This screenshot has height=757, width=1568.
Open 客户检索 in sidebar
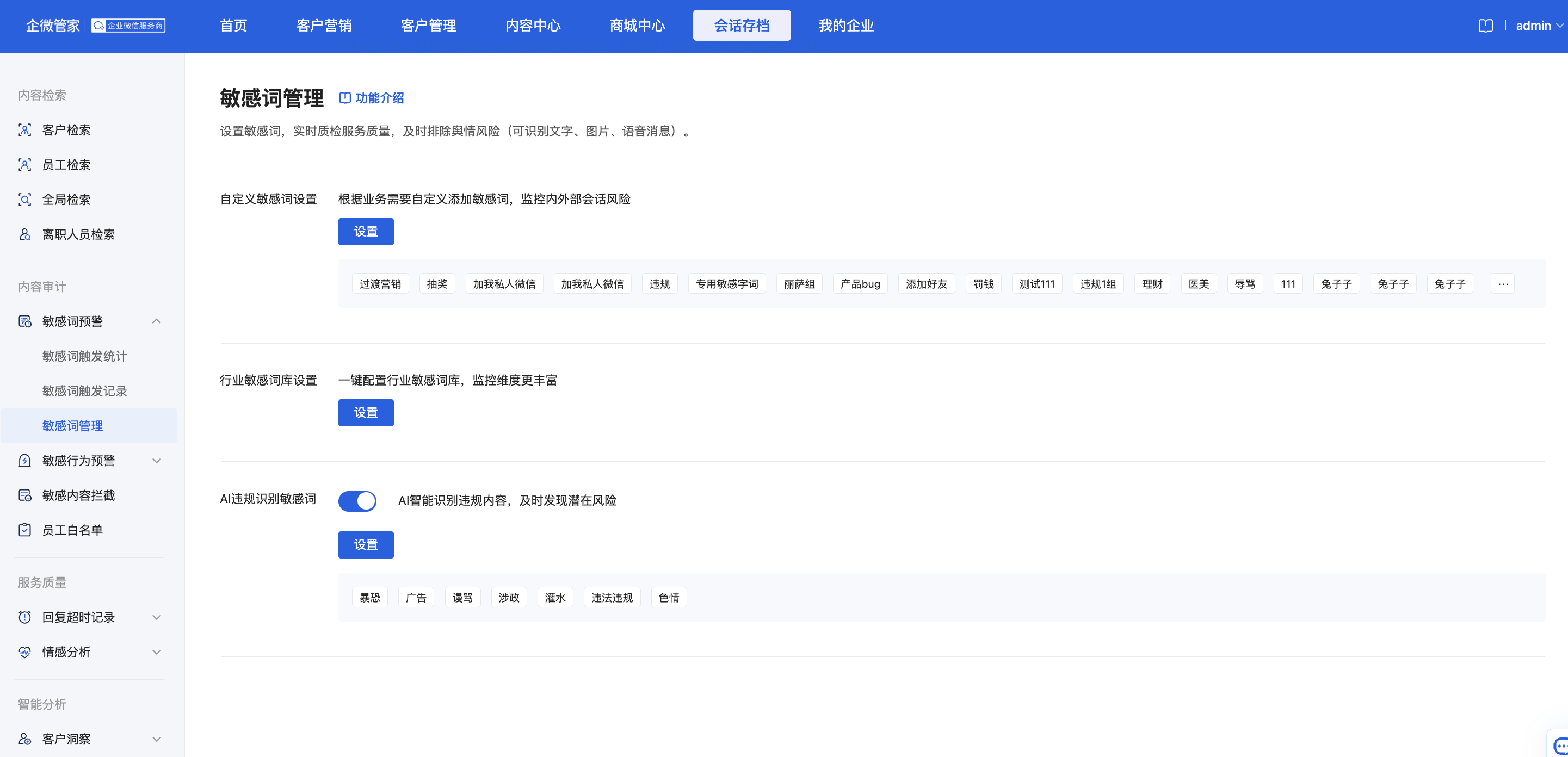tap(66, 129)
